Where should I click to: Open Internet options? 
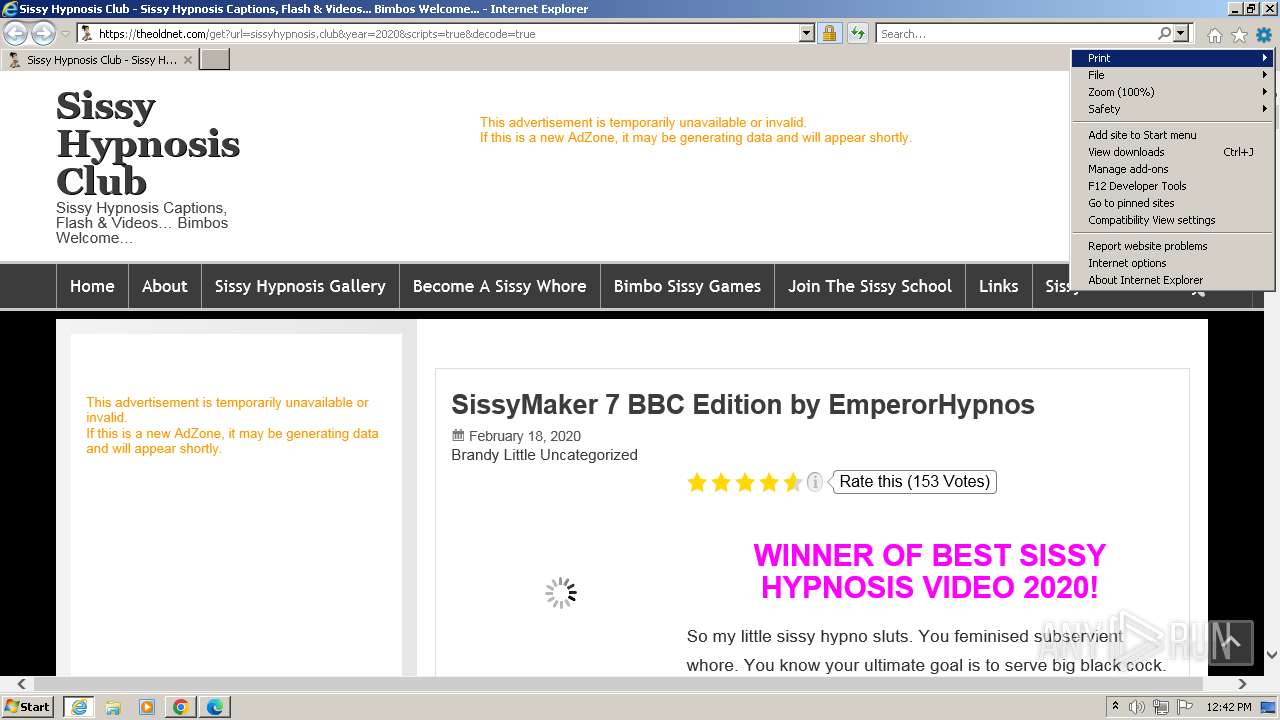(x=1172, y=263)
